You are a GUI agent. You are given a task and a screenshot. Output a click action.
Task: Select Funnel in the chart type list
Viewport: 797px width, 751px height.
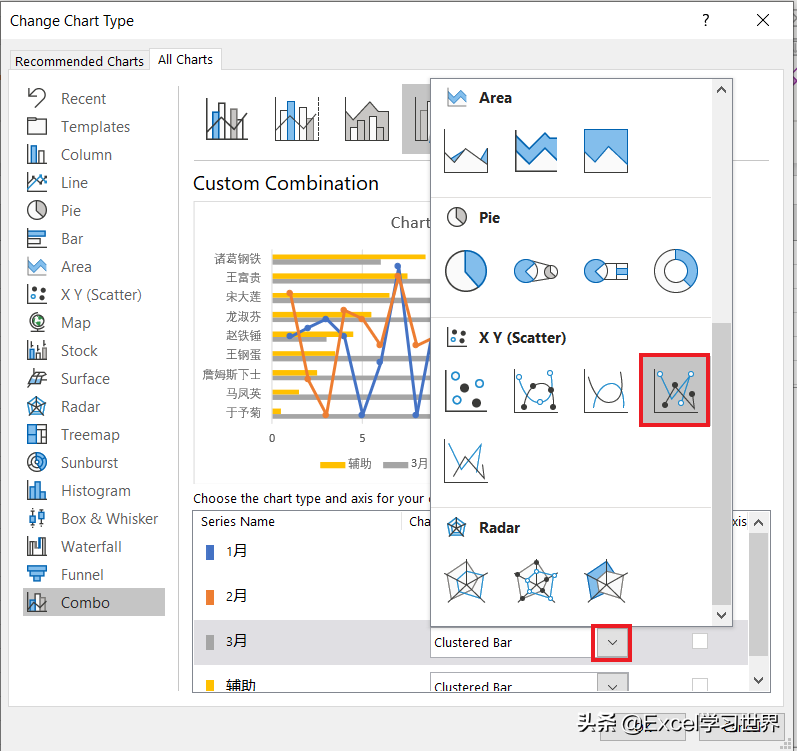[94, 575]
